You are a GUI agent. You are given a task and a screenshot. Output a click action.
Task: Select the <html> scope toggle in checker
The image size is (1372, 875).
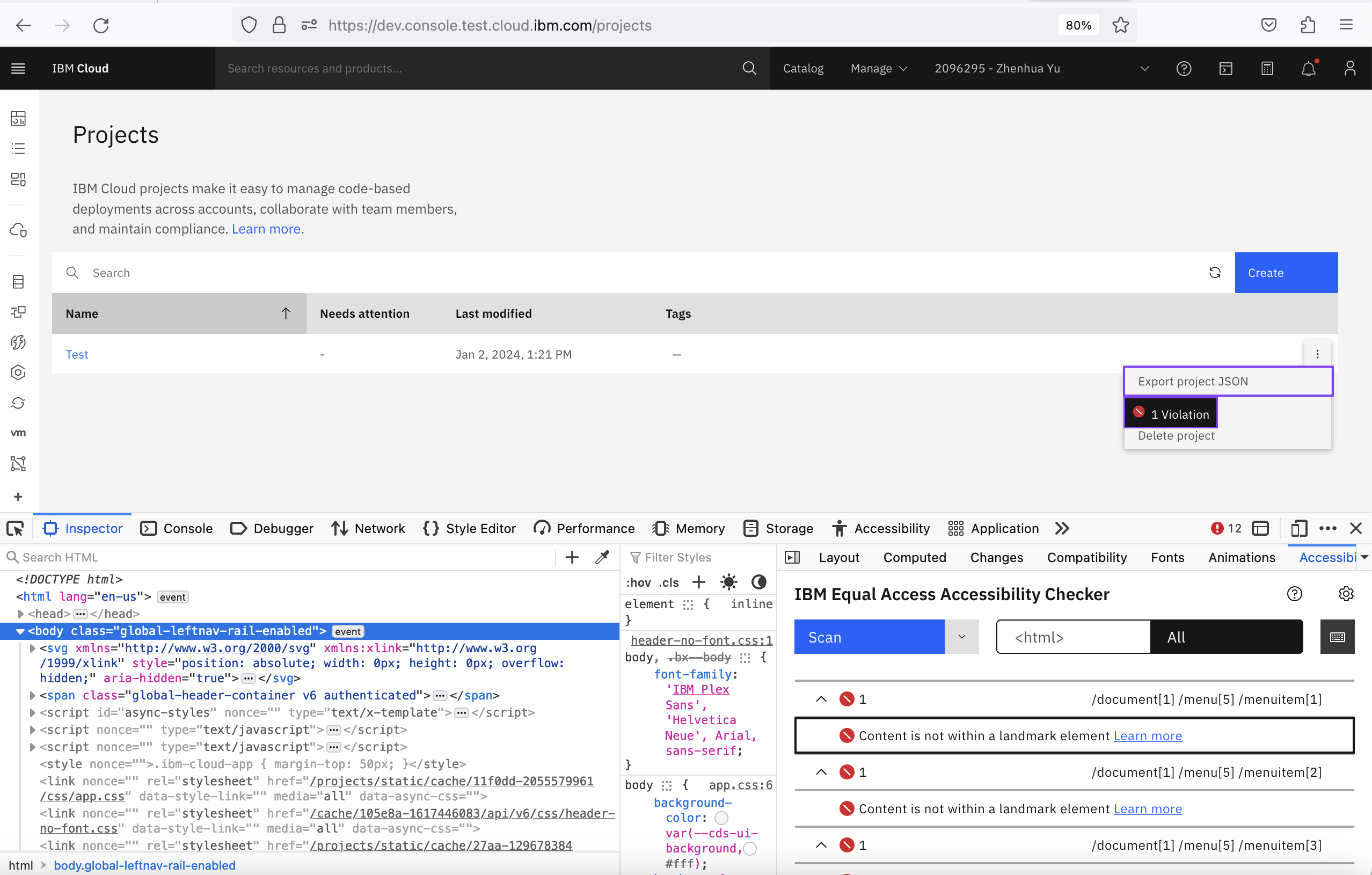(x=1074, y=637)
